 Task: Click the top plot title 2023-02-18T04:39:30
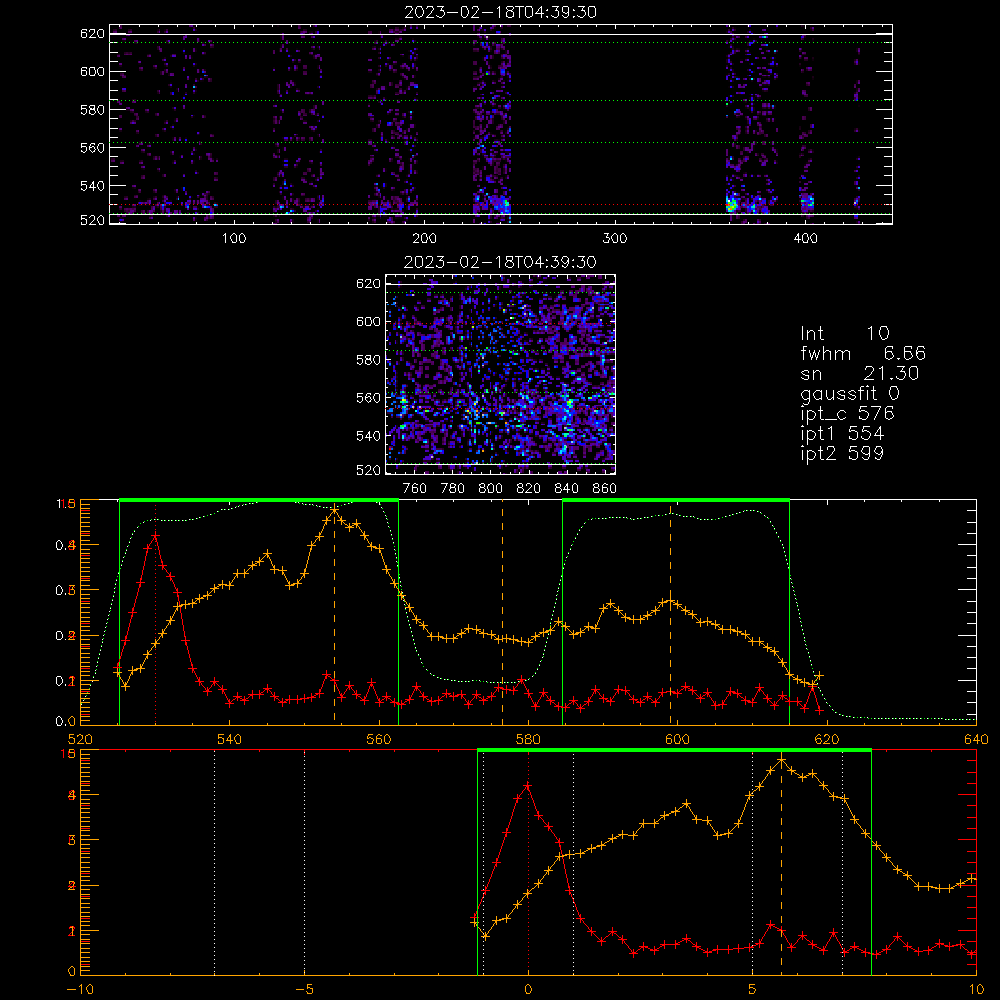(500, 12)
